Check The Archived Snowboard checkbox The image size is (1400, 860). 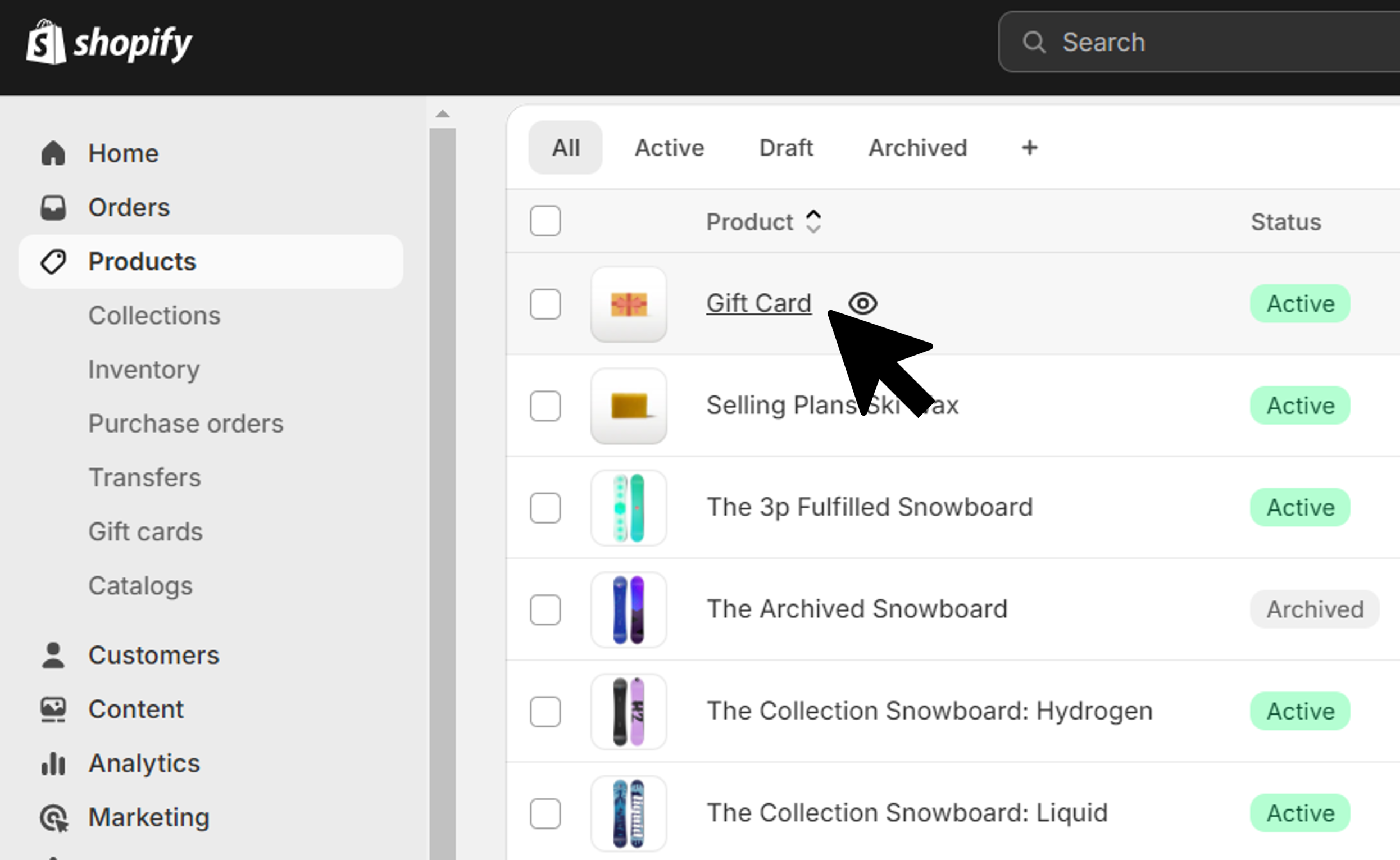coord(545,609)
